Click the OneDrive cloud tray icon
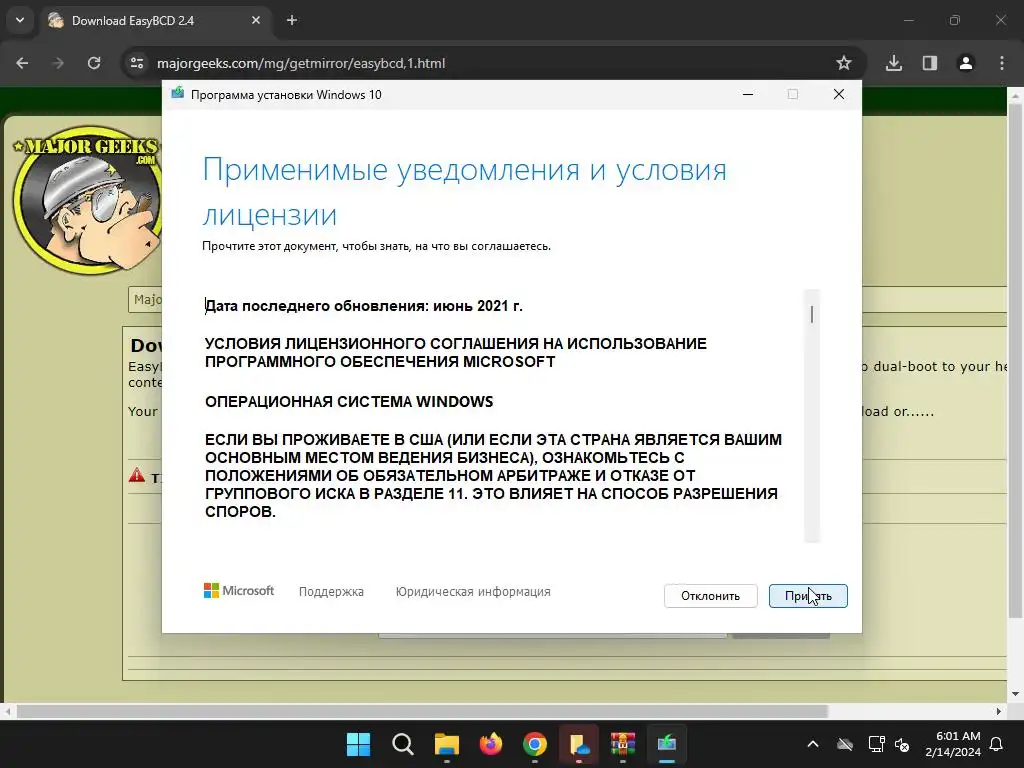1024x768 pixels. (845, 744)
